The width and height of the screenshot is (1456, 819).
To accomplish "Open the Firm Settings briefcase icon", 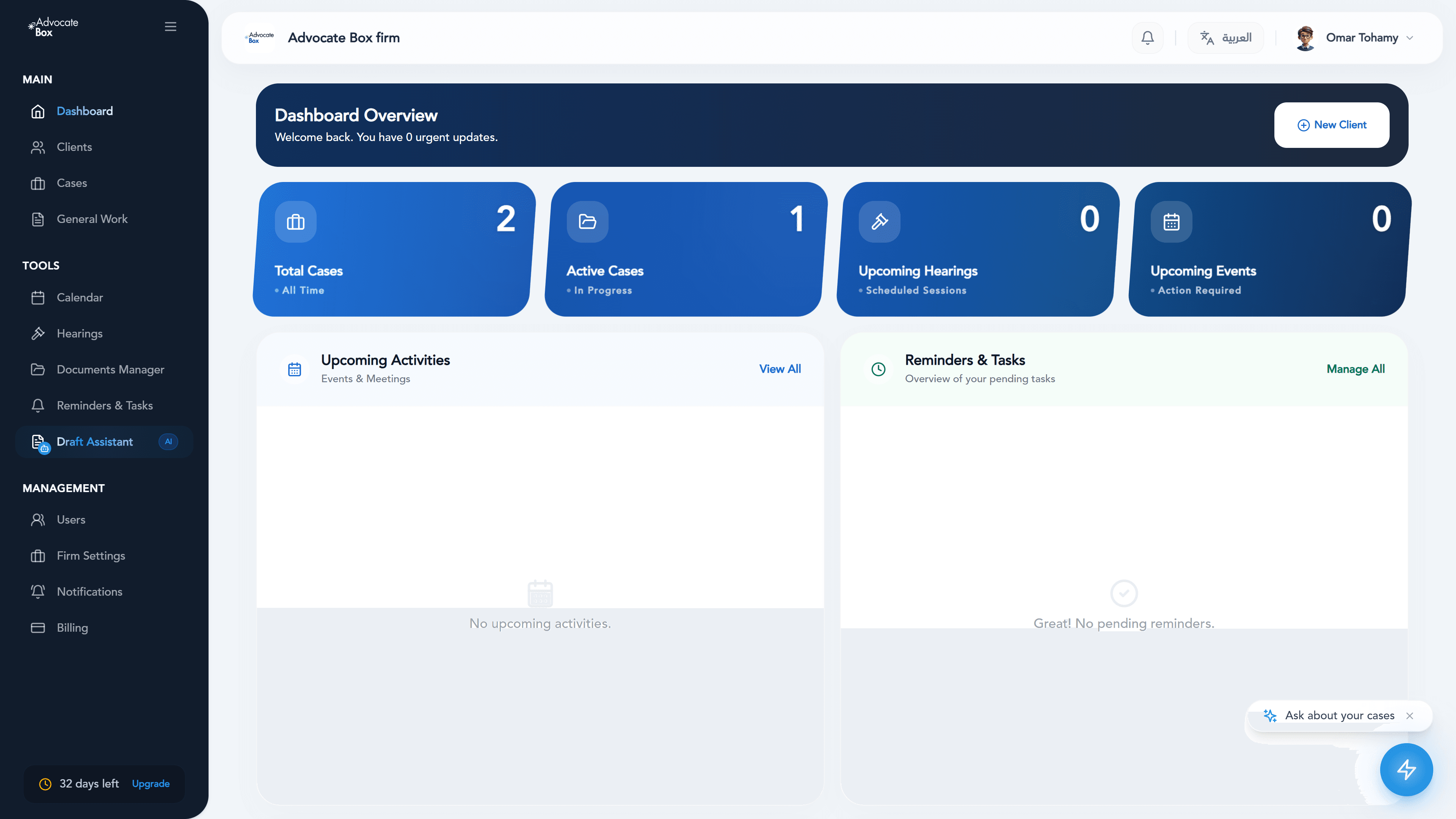I will click(x=38, y=555).
